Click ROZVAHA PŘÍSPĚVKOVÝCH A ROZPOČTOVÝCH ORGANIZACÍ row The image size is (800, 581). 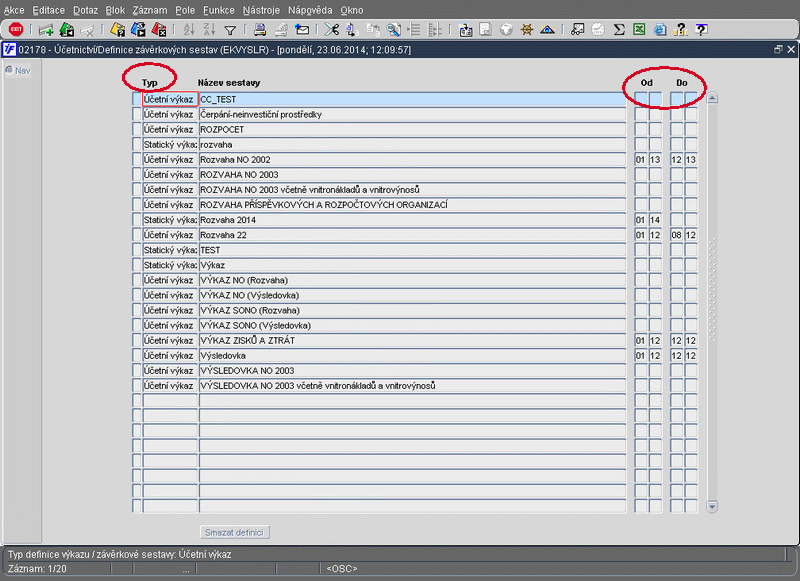[x=412, y=205]
